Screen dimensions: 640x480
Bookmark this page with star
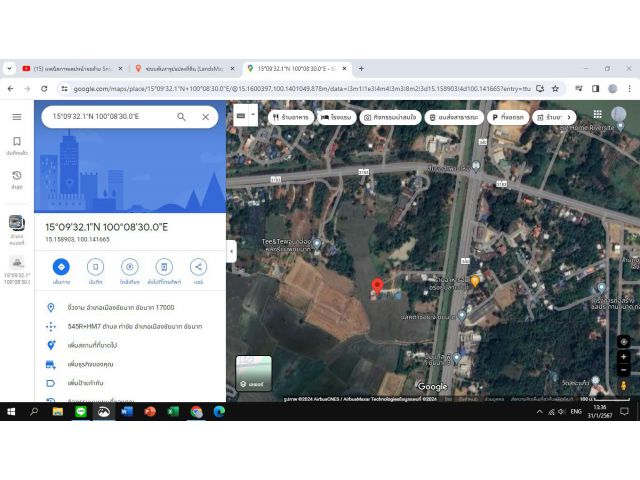click(555, 89)
